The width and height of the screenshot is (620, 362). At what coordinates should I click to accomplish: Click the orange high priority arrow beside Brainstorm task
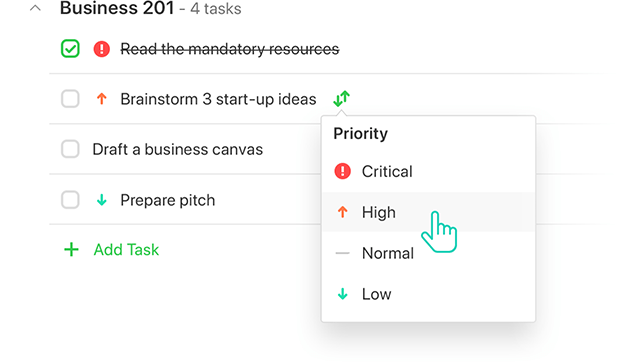[102, 99]
